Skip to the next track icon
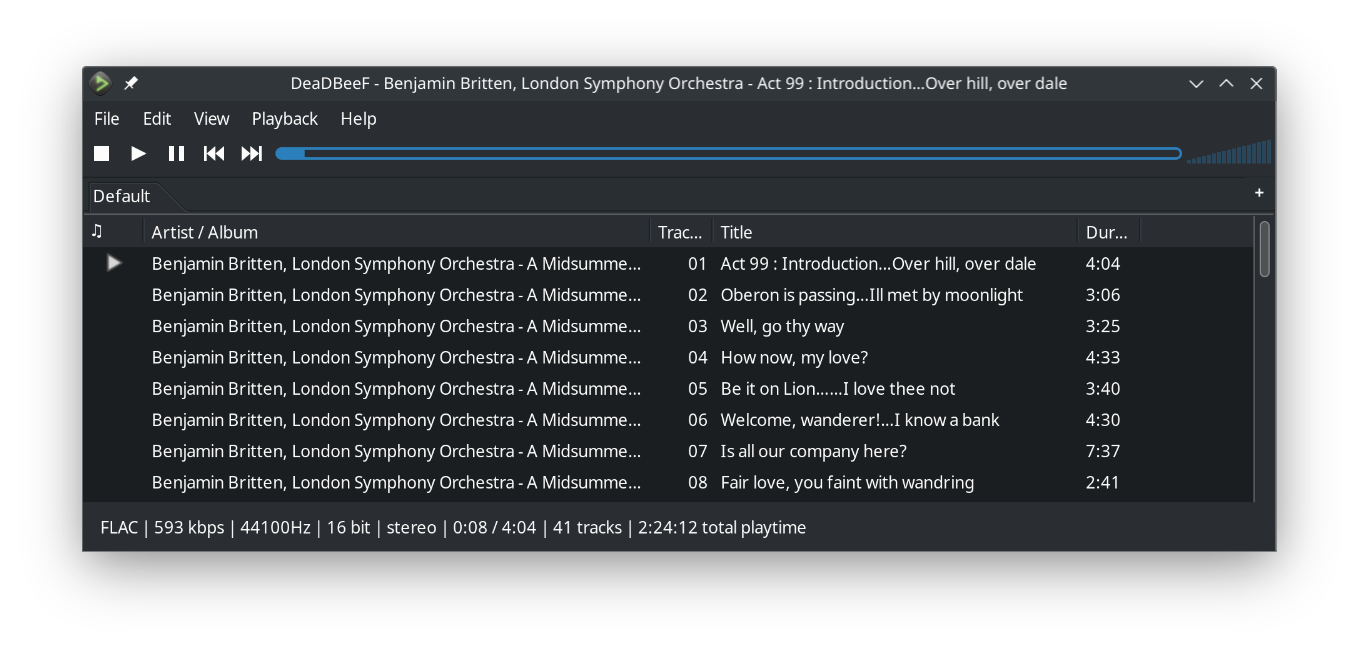Screen dimensions: 1358x650 coord(251,153)
